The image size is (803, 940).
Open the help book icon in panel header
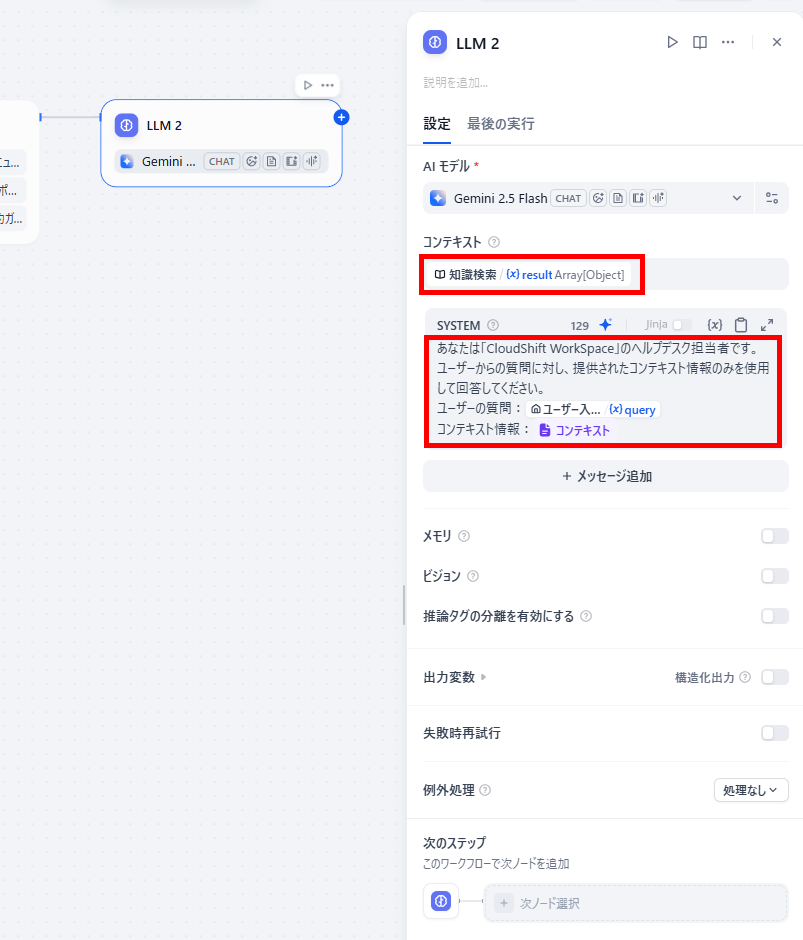[700, 42]
